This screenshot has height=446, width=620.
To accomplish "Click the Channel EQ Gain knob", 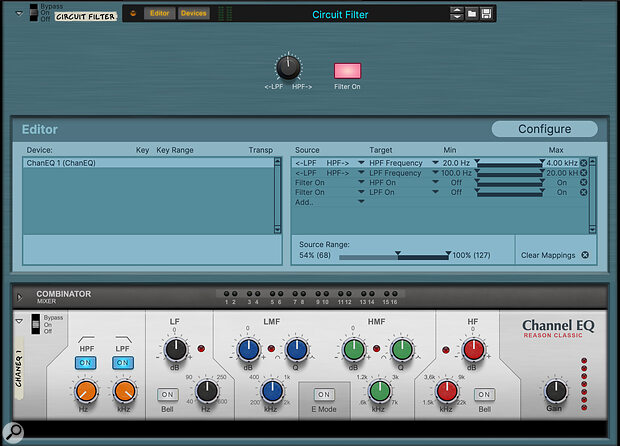I will 556,391.
